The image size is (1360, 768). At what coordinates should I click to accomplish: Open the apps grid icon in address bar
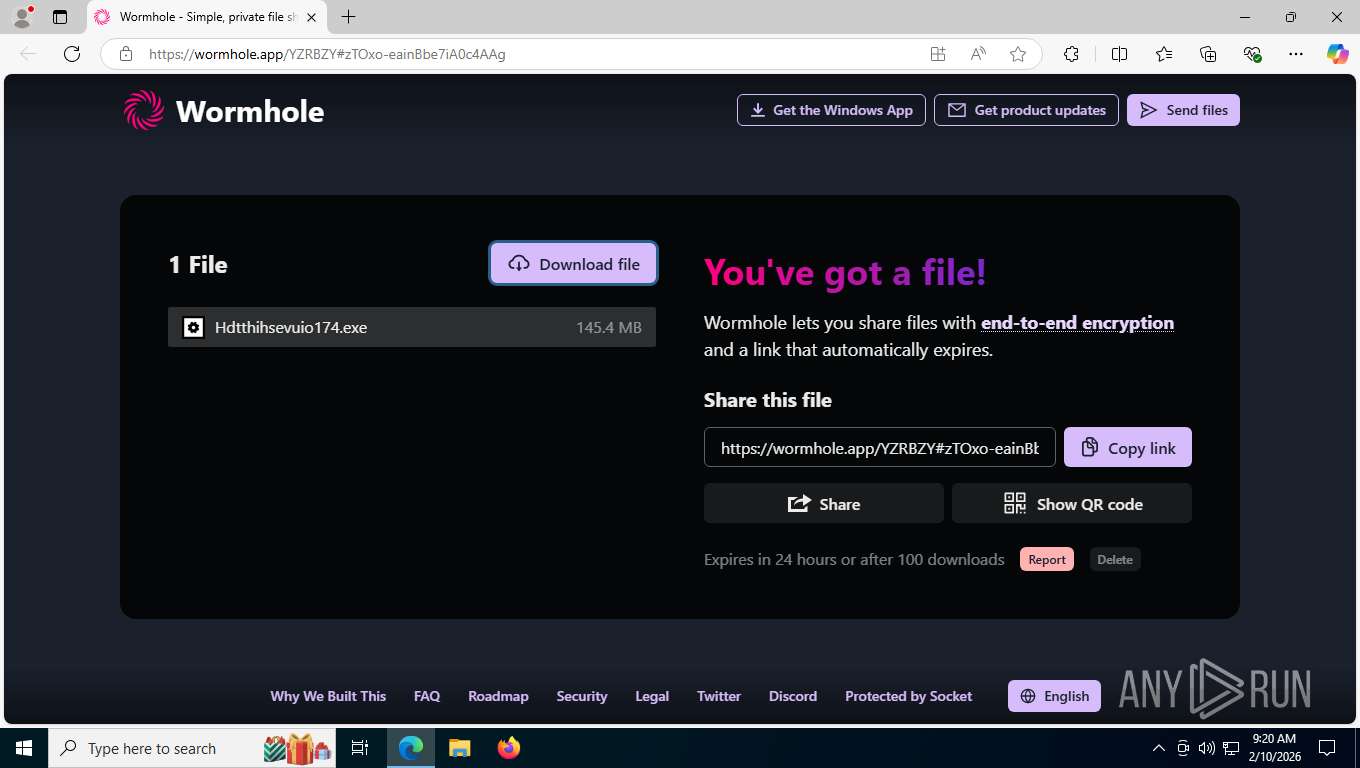pos(938,54)
